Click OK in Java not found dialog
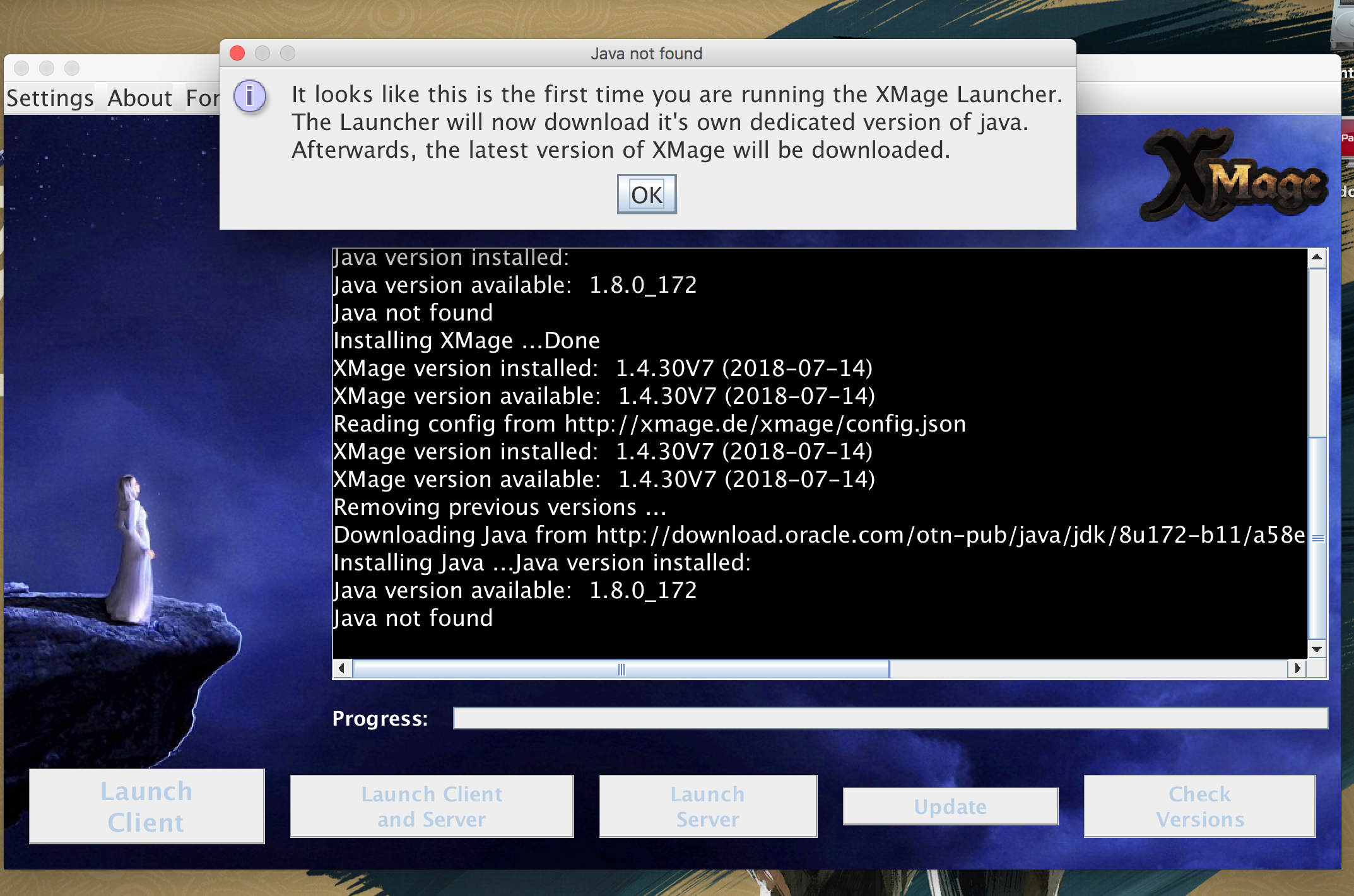The image size is (1354, 896). [x=646, y=194]
